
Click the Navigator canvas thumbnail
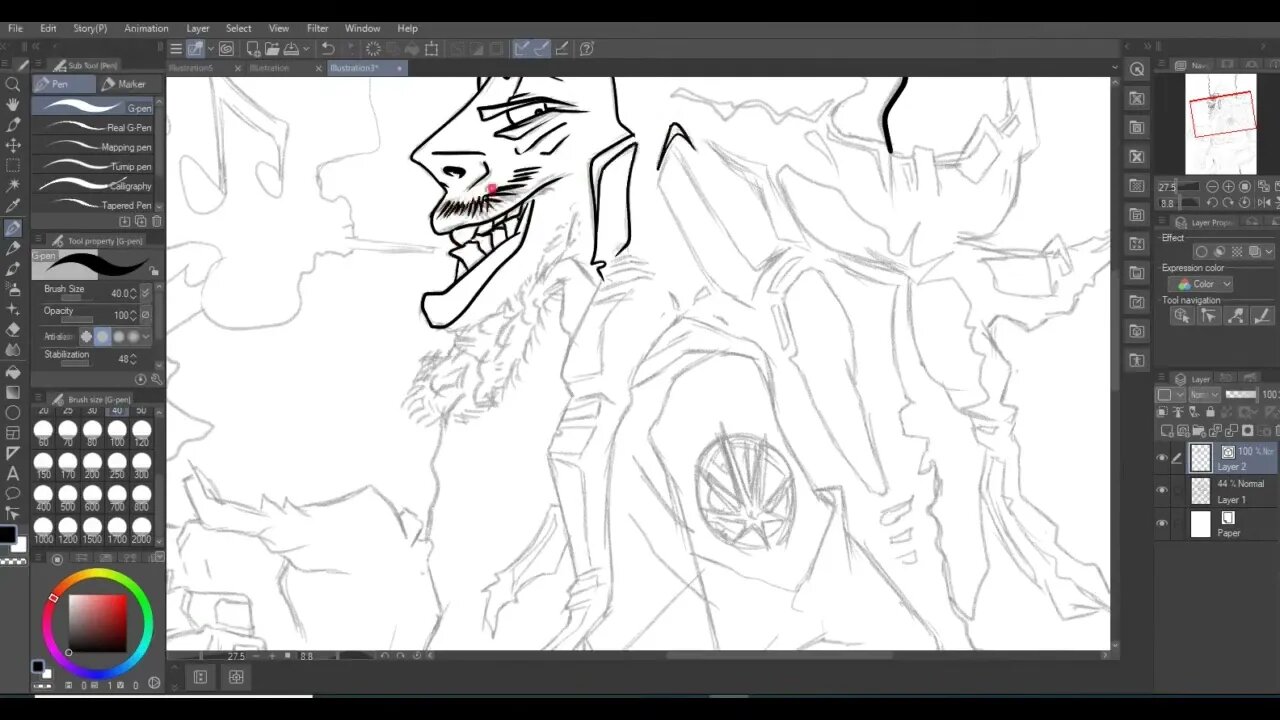point(1220,124)
